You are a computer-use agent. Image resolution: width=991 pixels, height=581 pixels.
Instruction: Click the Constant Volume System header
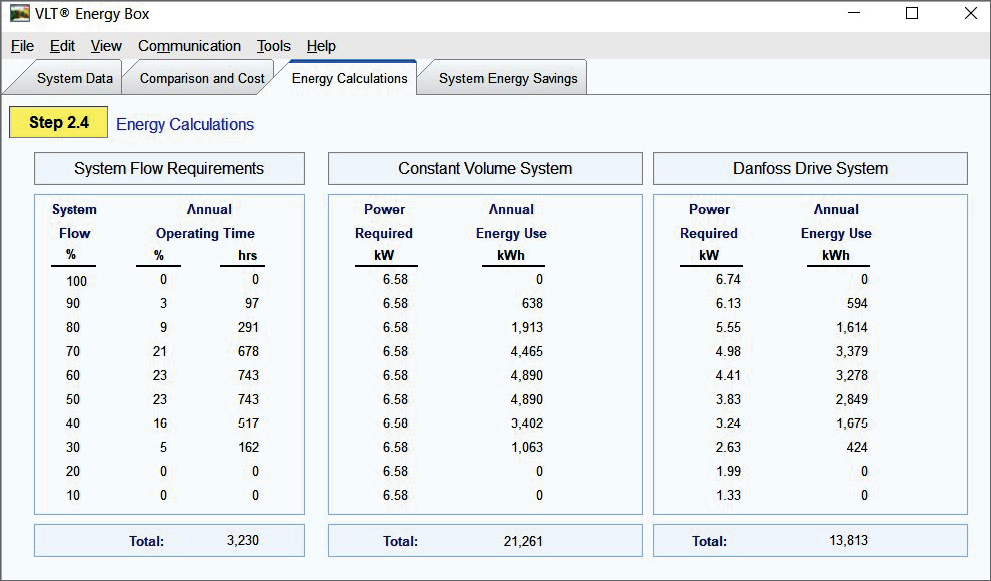(x=485, y=169)
